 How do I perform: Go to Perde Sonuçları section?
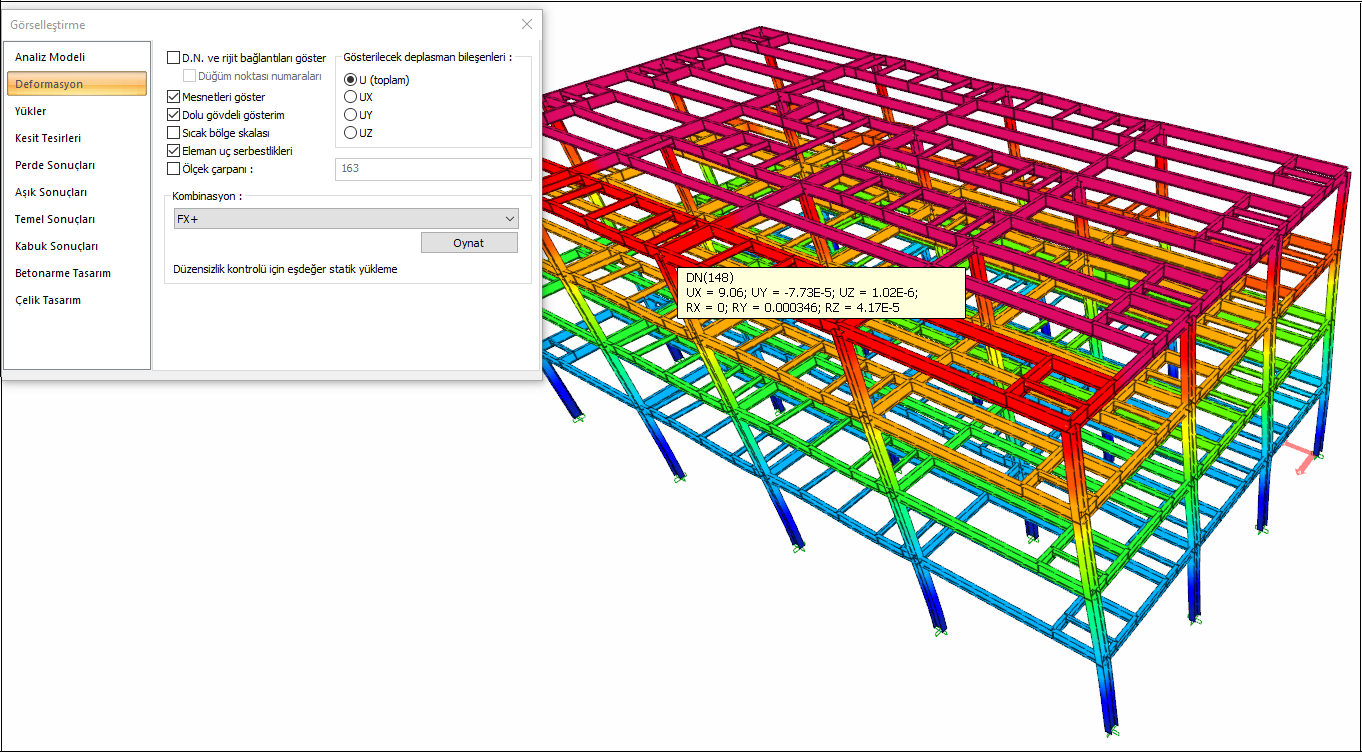[x=55, y=165]
